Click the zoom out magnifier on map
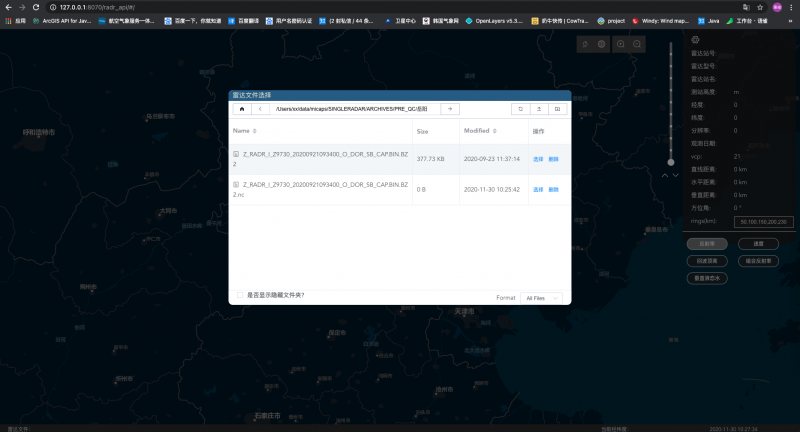 (x=637, y=44)
